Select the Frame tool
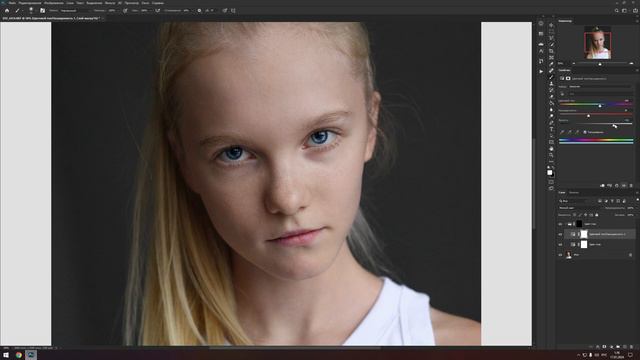Screen dimensions: 640x360 551,58
